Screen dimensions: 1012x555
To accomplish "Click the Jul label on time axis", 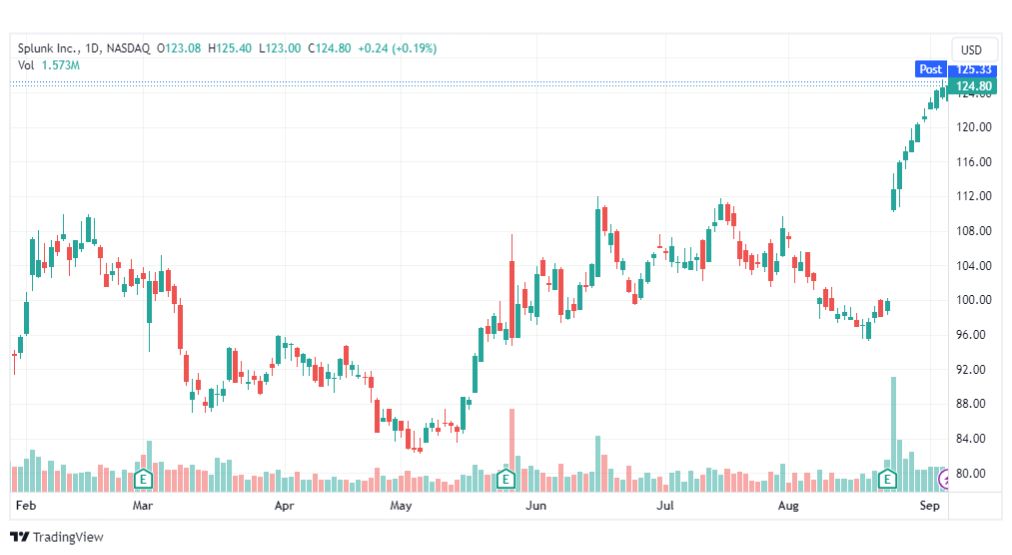I will pos(665,505).
